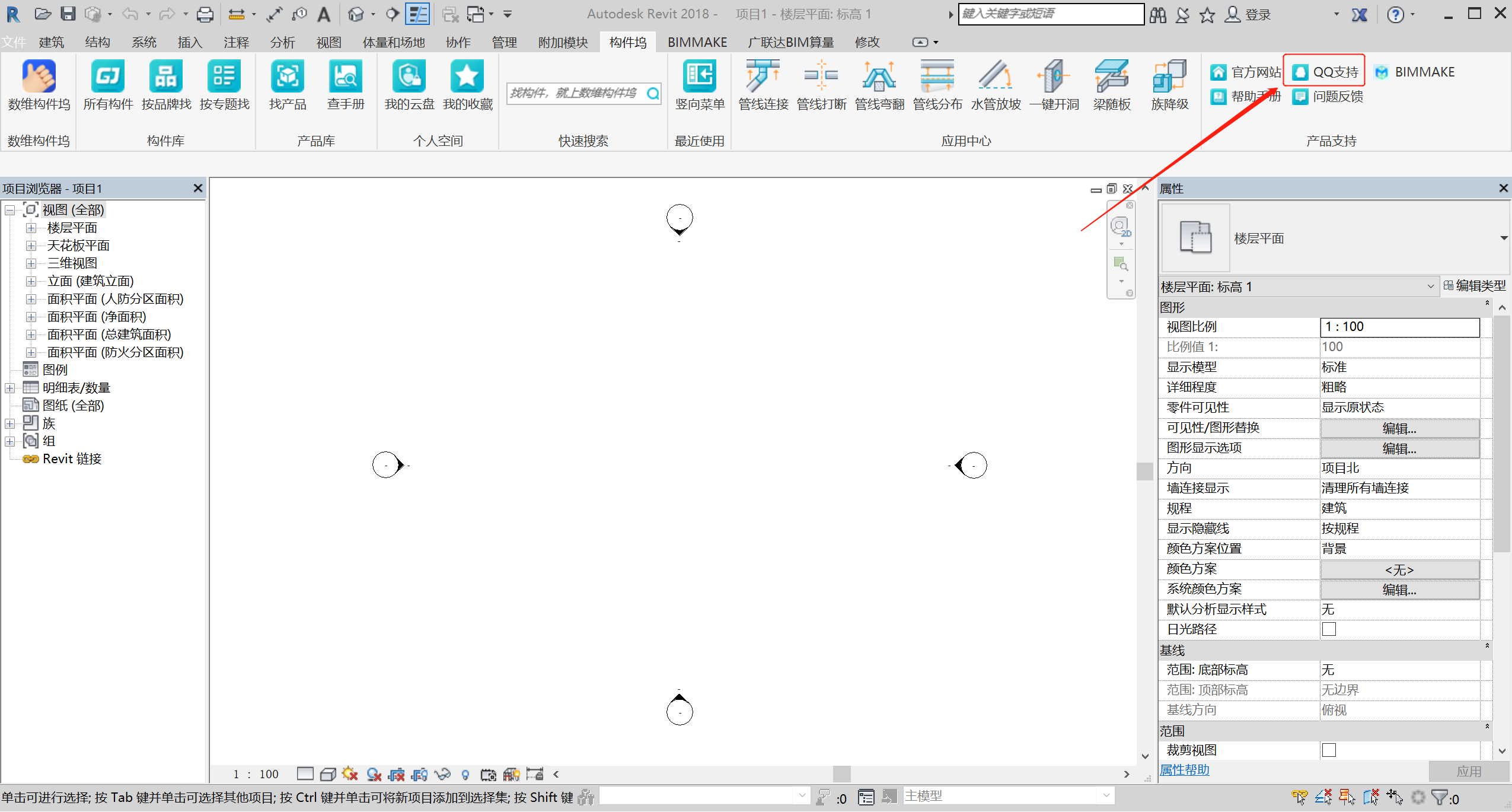The height and width of the screenshot is (812, 1512).
Task: Open the 数维构件坞 hand icon
Action: 39,77
